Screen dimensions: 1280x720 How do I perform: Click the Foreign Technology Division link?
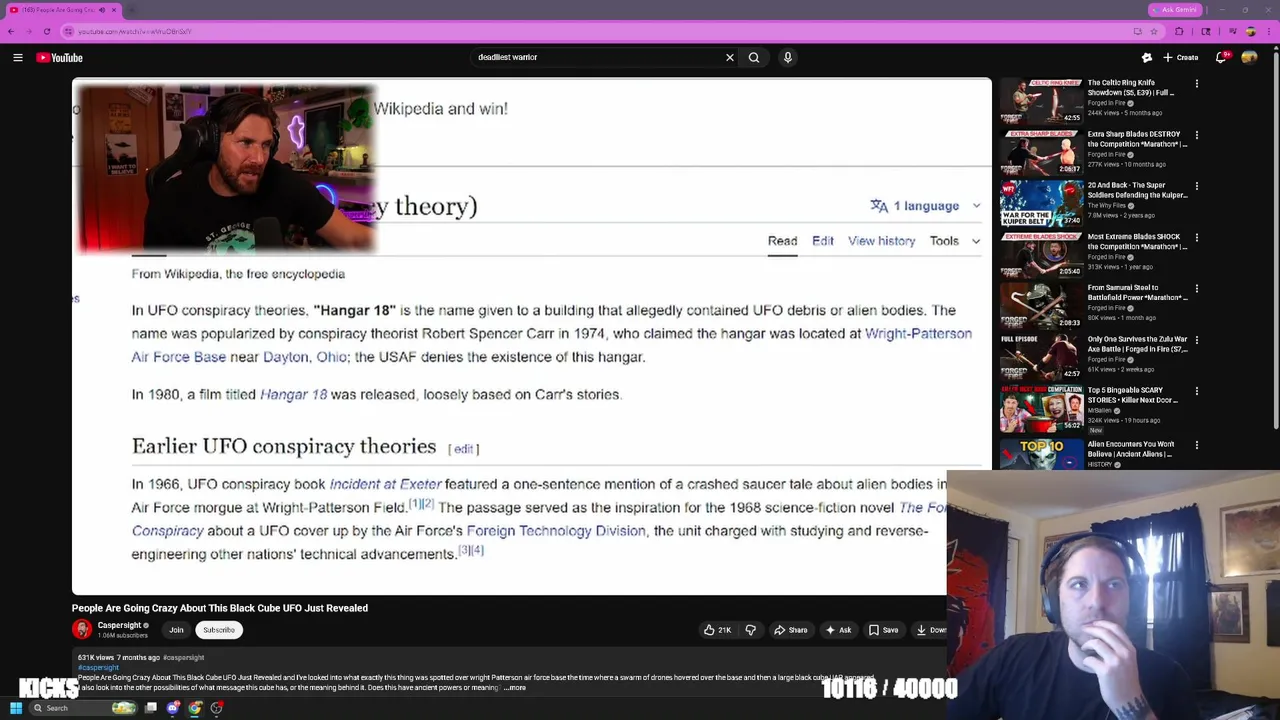point(556,531)
